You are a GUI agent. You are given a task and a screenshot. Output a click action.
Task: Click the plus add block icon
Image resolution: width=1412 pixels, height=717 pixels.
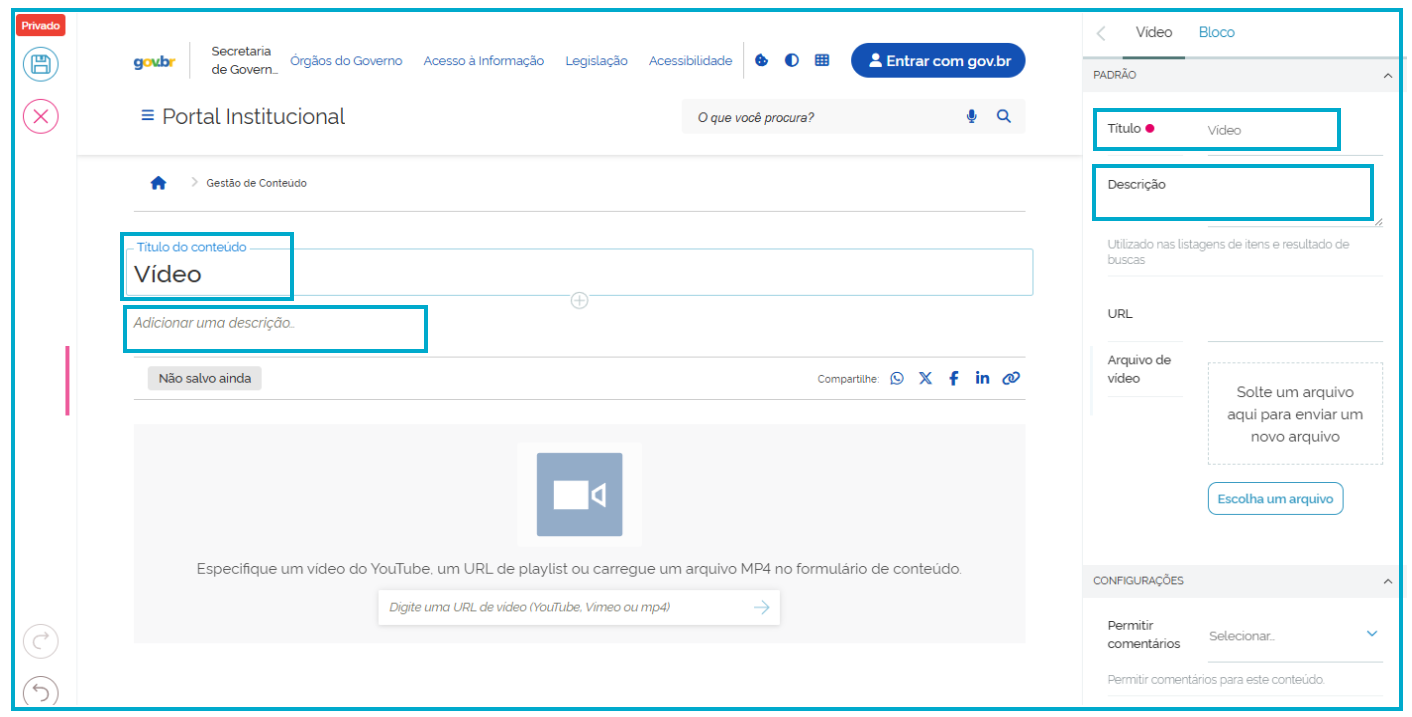coord(579,300)
